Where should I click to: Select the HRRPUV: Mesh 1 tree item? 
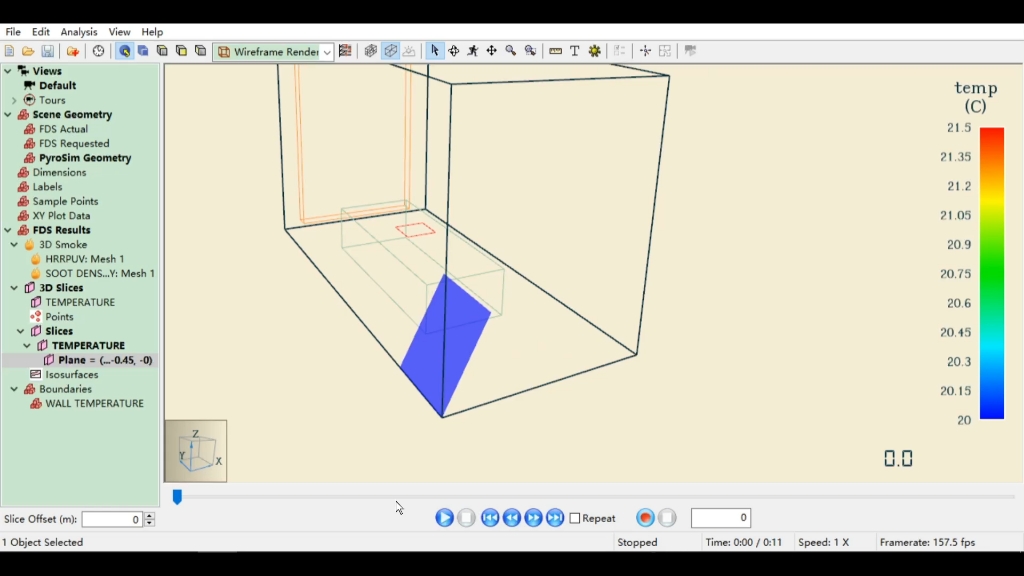85,259
